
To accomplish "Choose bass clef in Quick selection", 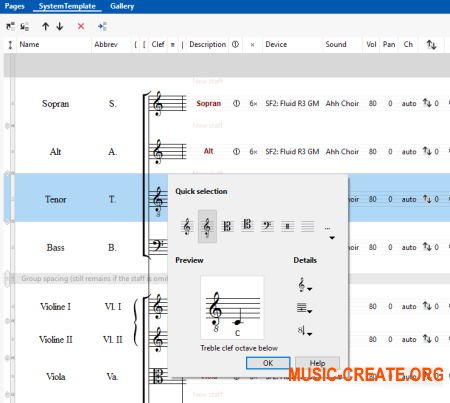I will pos(267,227).
